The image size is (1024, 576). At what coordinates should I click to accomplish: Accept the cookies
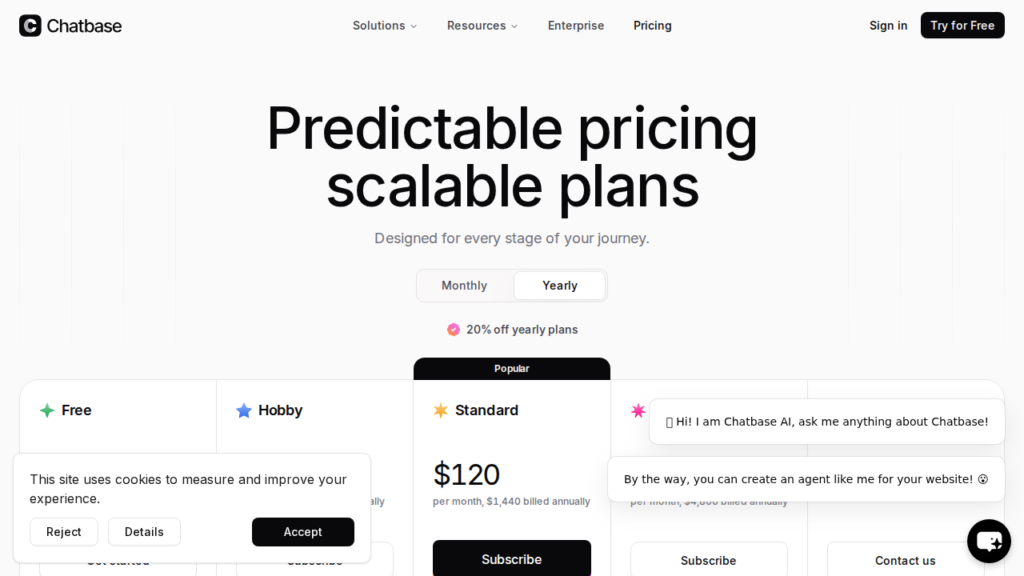pos(303,532)
